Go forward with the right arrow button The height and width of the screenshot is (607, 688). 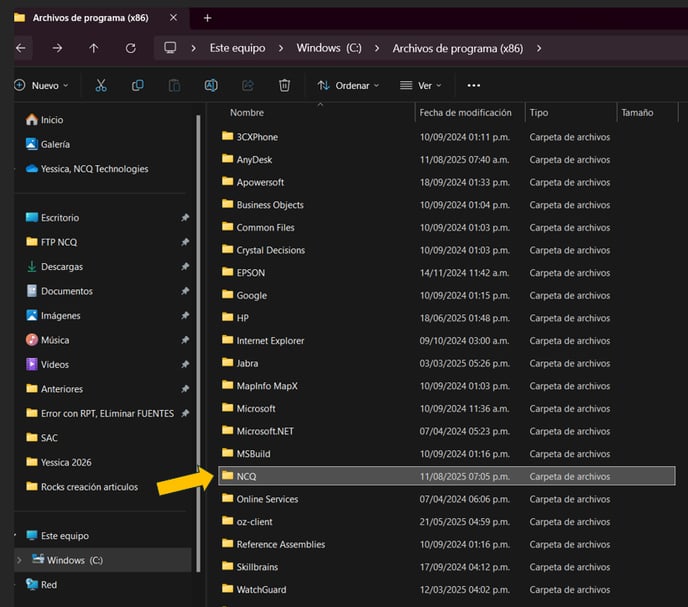click(x=57, y=48)
